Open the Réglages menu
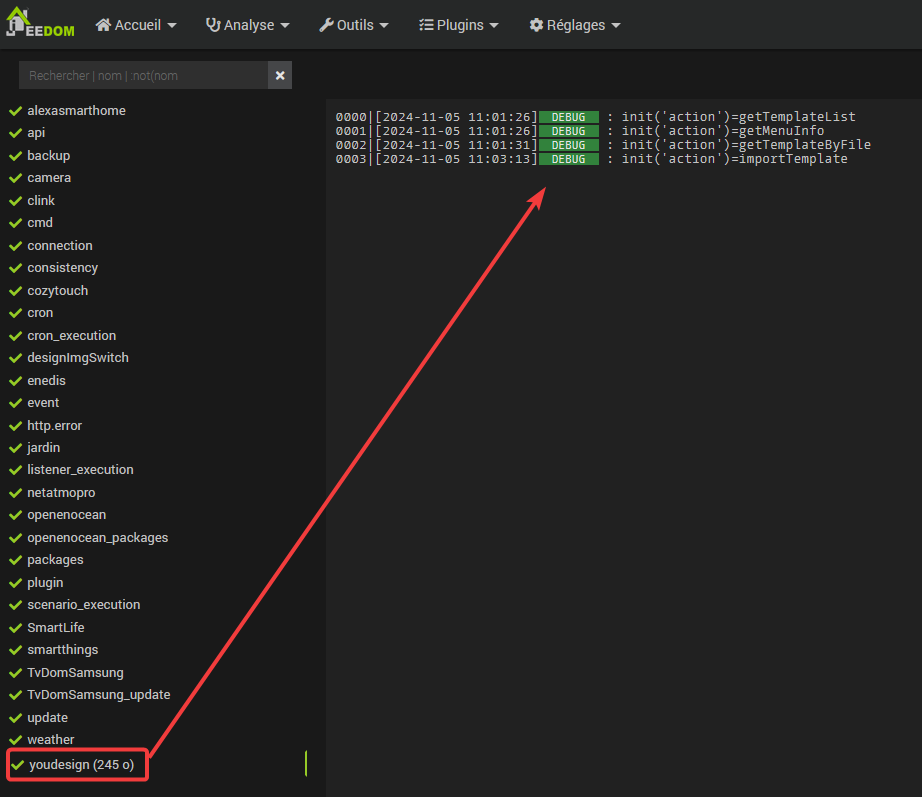Image resolution: width=922 pixels, height=797 pixels. (x=575, y=25)
